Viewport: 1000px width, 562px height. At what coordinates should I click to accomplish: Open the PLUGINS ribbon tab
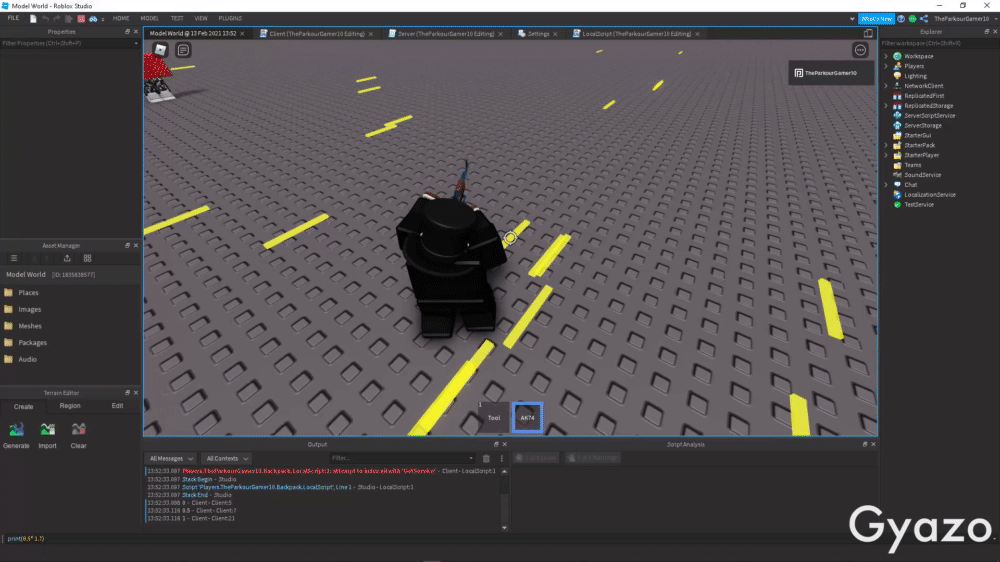tap(230, 18)
